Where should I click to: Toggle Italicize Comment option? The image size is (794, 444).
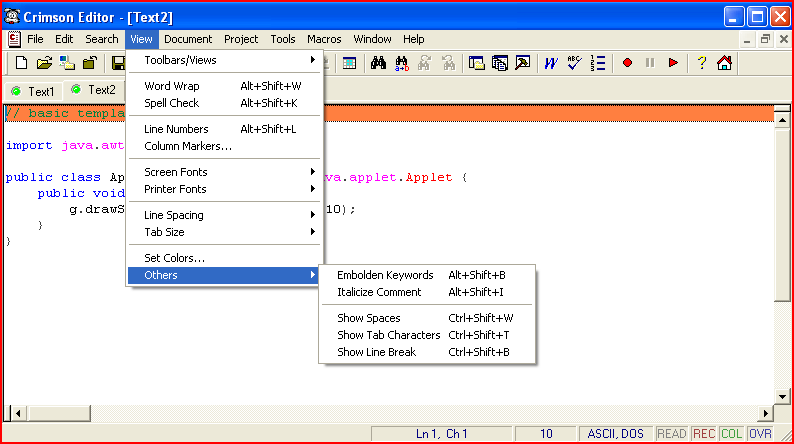coord(427,292)
